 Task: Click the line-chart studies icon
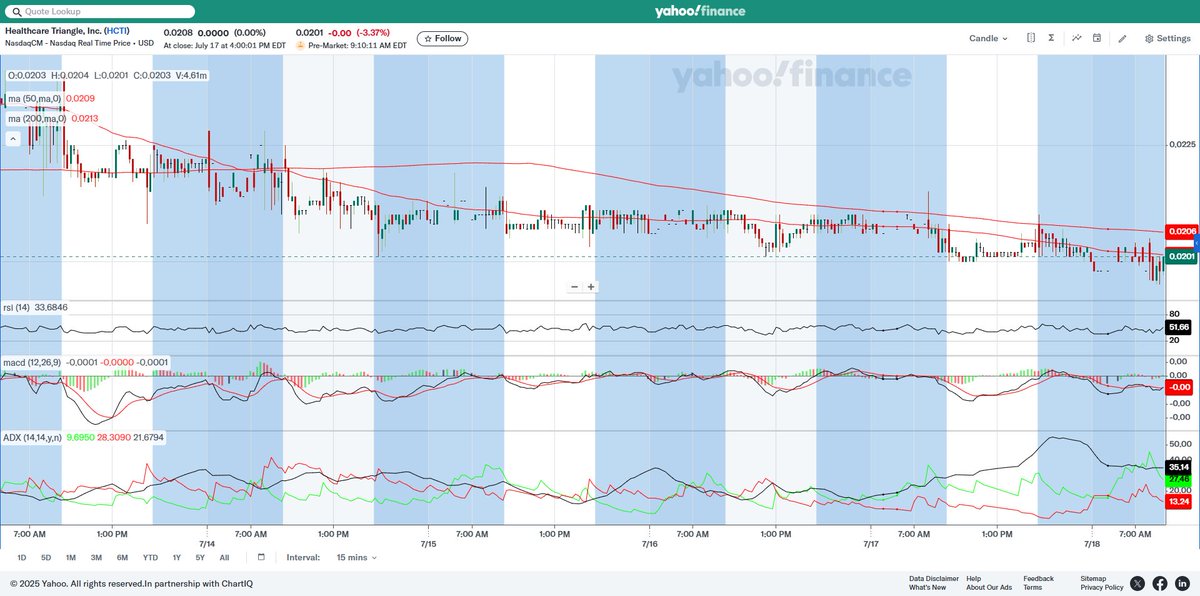tap(1077, 38)
